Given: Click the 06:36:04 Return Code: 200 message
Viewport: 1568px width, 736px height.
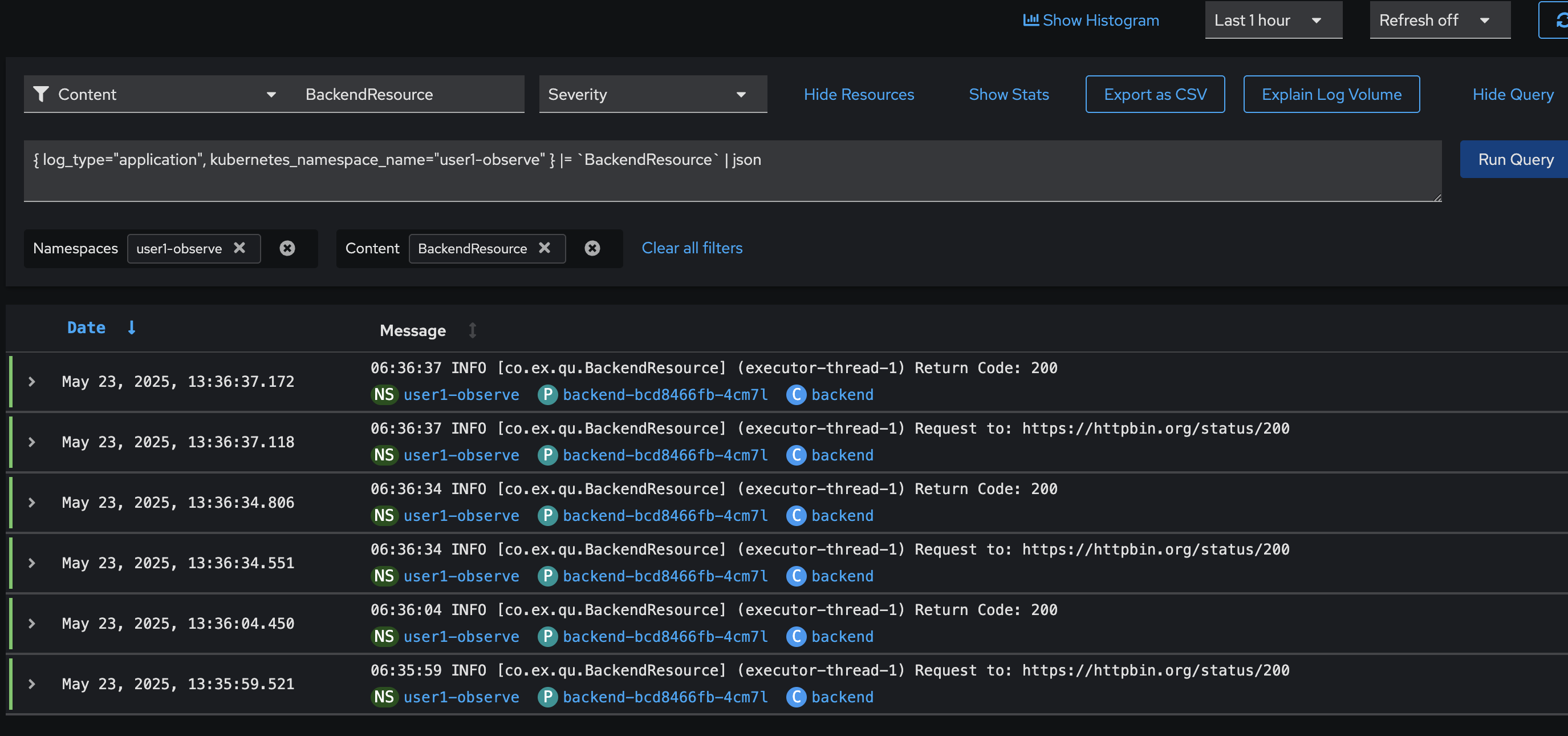Looking at the screenshot, I should [x=714, y=610].
